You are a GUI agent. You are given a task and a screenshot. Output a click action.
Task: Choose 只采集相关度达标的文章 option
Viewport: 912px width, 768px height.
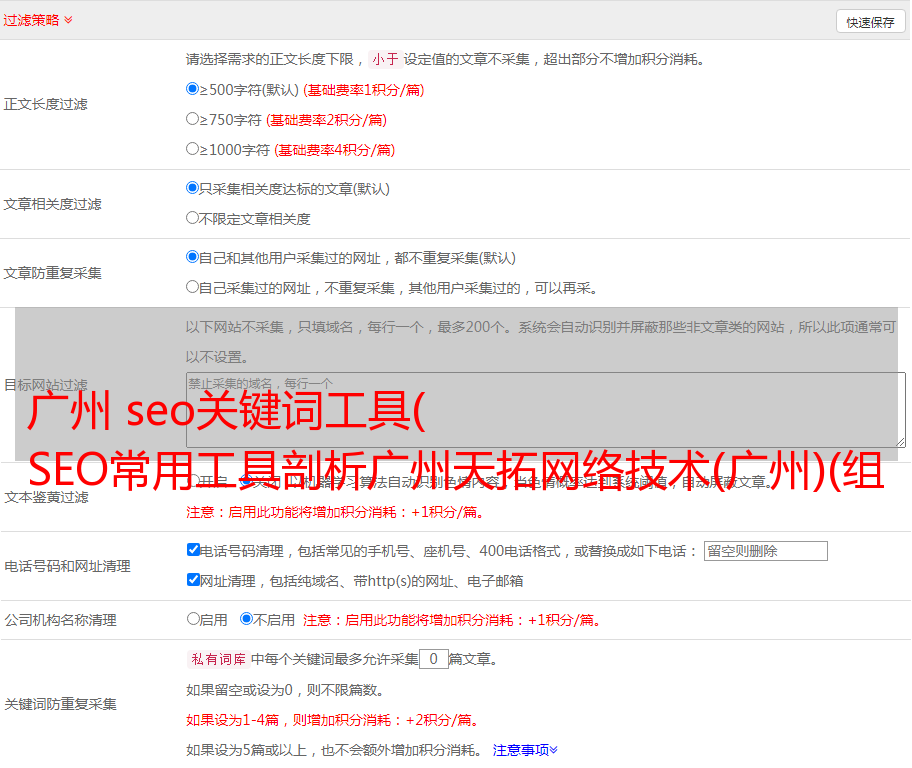192,188
